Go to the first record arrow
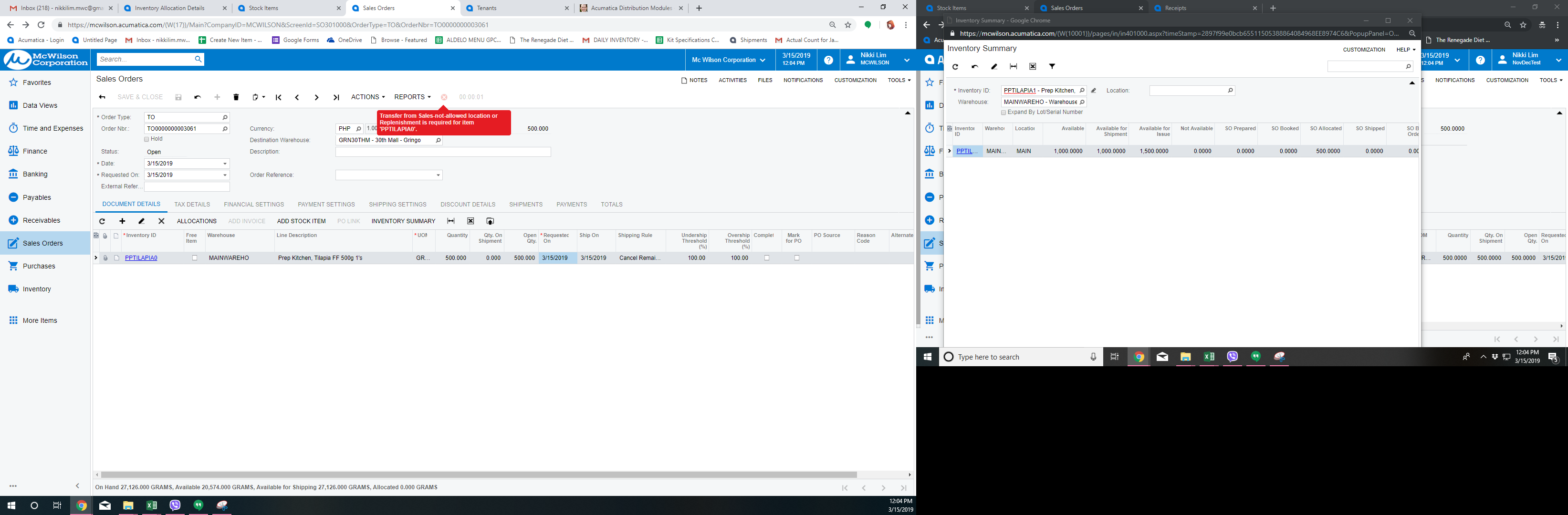Viewport: 1568px width, 515px height. (278, 97)
